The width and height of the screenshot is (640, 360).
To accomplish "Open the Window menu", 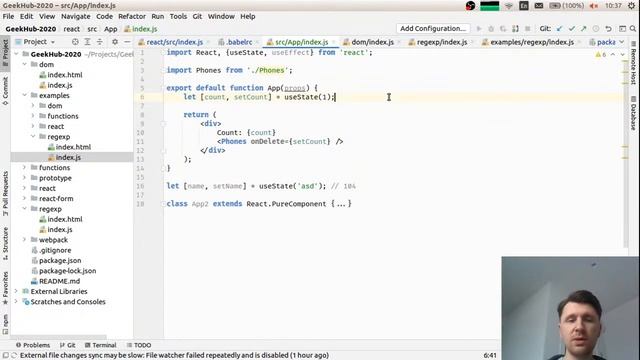I will pyautogui.click(x=221, y=16).
